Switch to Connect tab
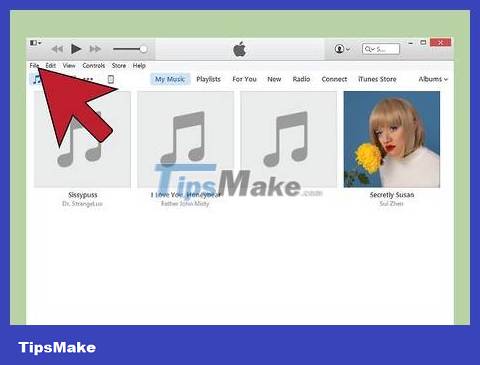Screen dimensions: 480x365 pos(334,79)
